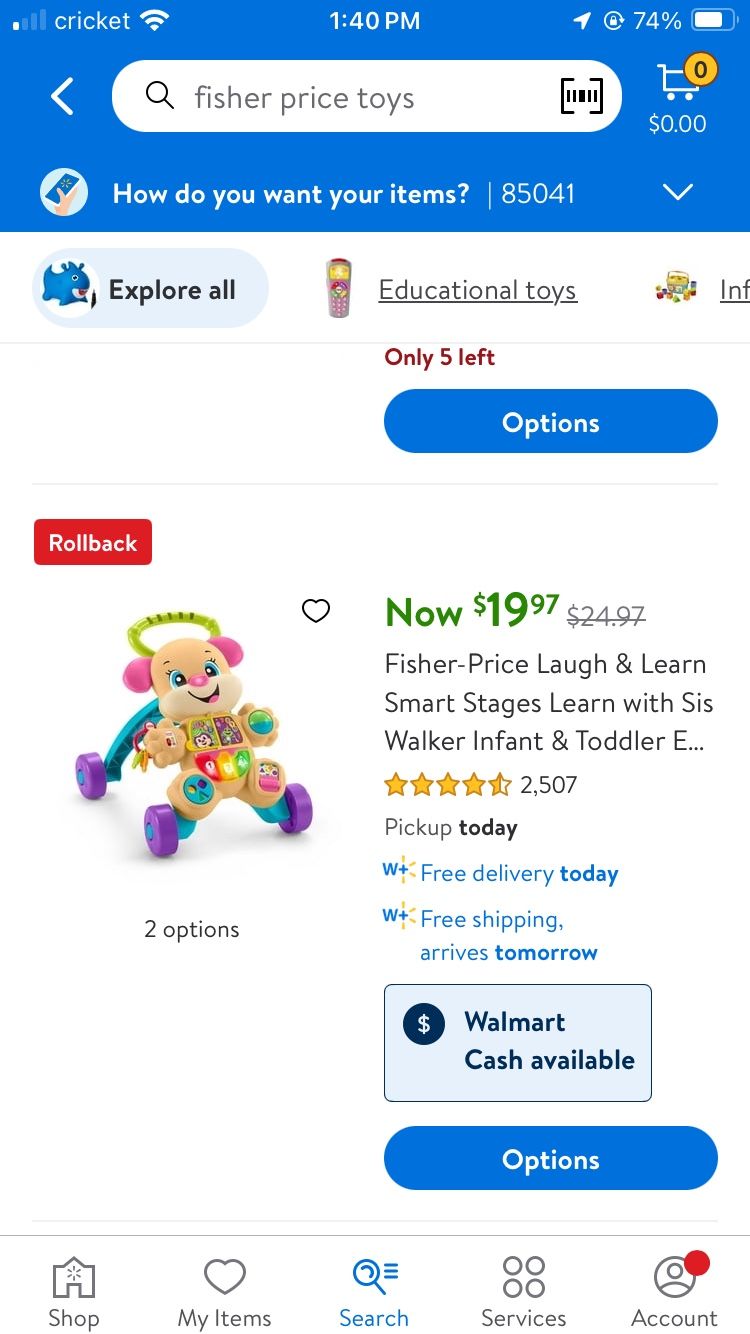The image size is (750, 1334).
Task: Select the Educational toys category link
Action: (x=477, y=290)
